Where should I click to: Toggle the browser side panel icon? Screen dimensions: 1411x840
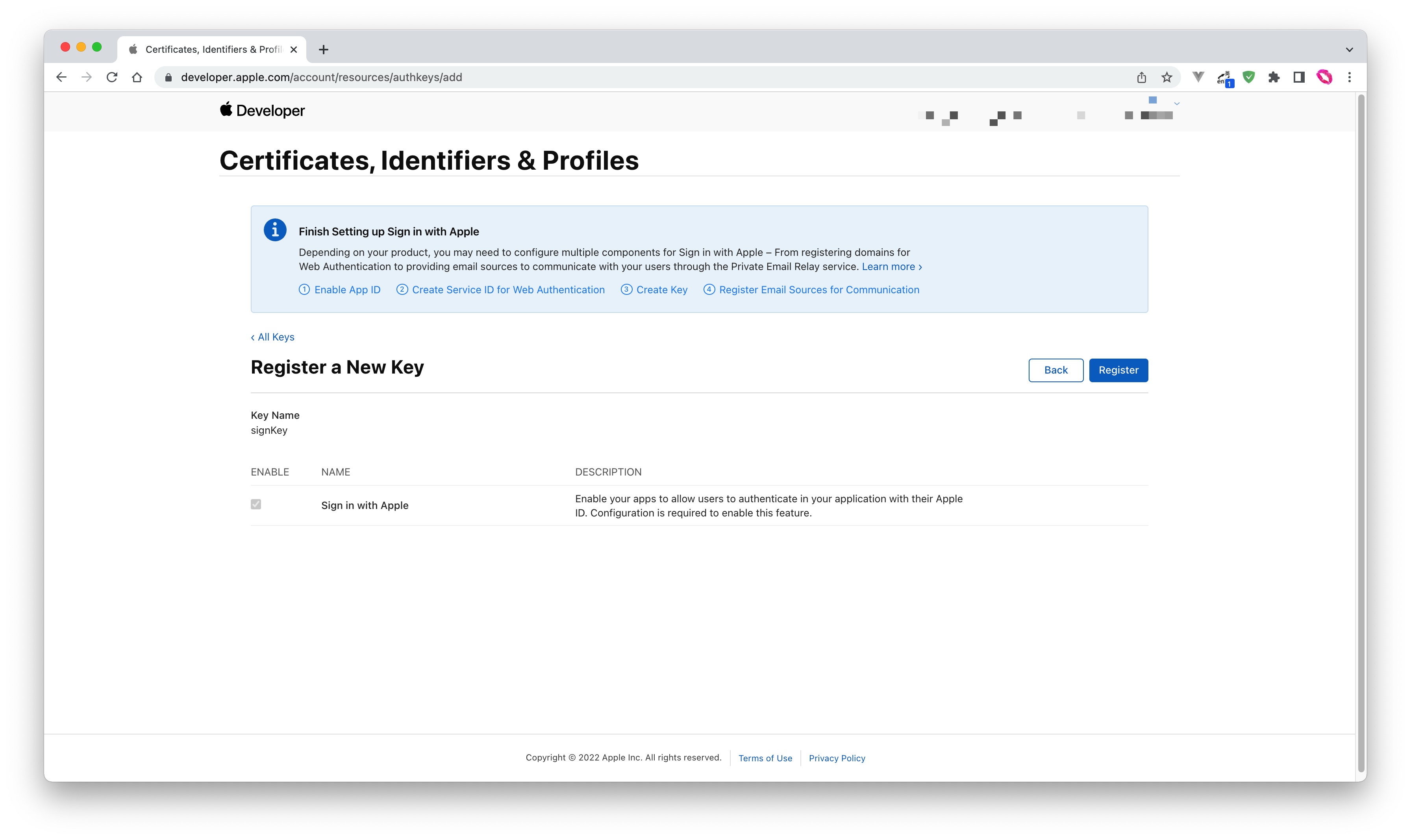[1298, 78]
